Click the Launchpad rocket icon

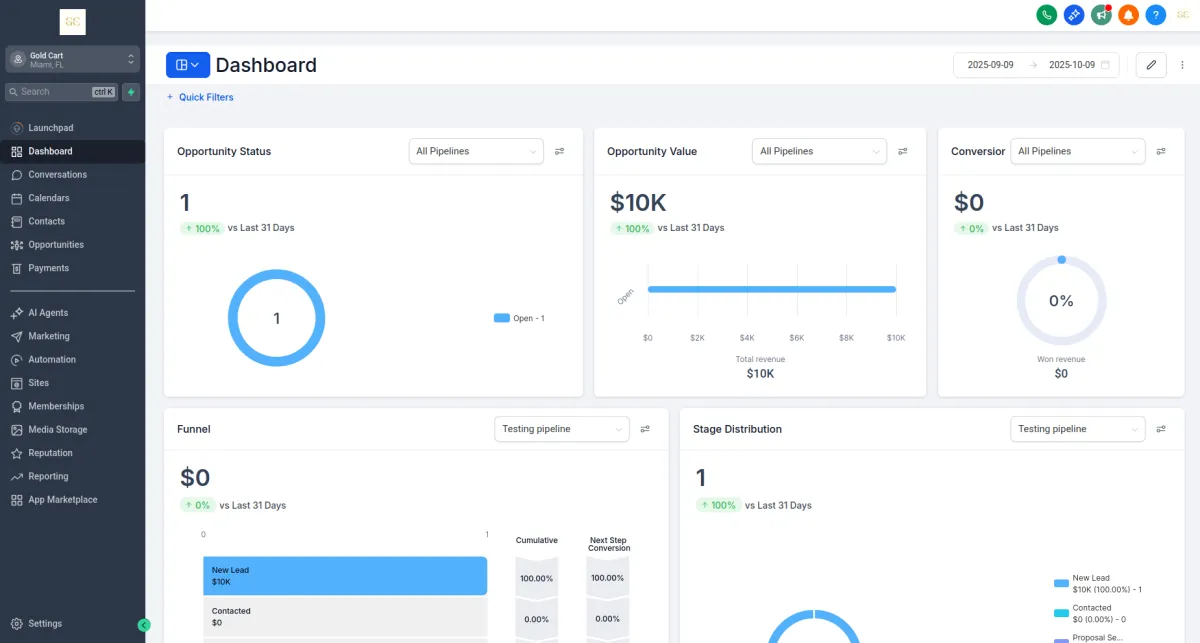tap(17, 128)
